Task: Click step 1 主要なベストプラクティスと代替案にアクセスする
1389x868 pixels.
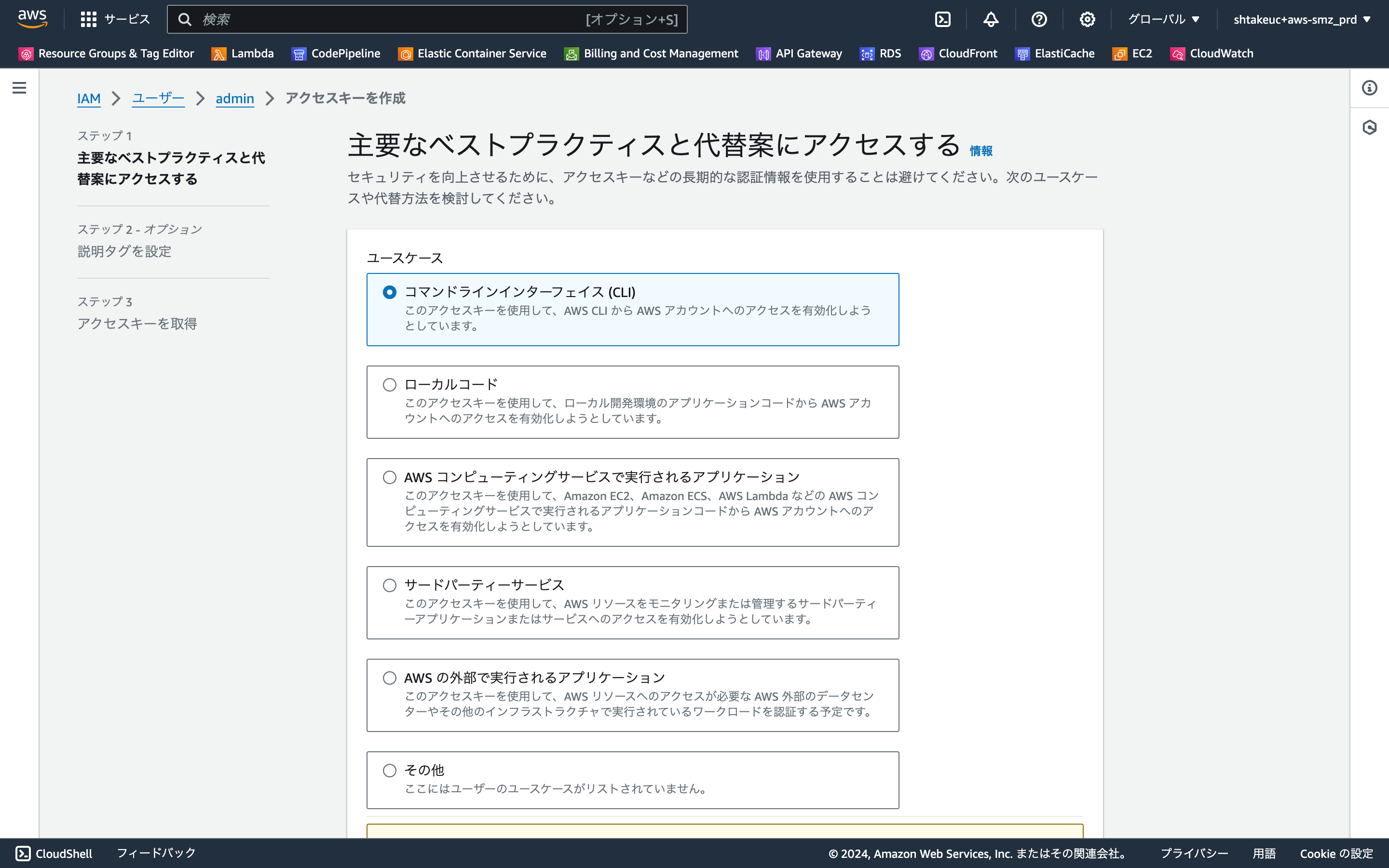Action: 171,168
